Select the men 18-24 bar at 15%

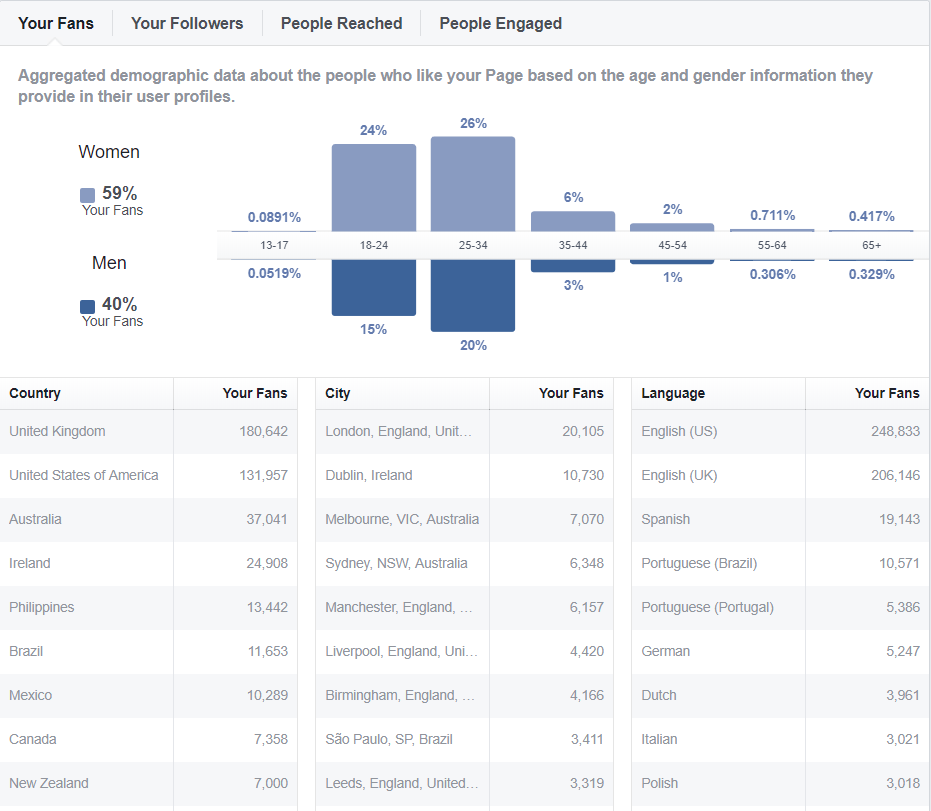coord(374,288)
